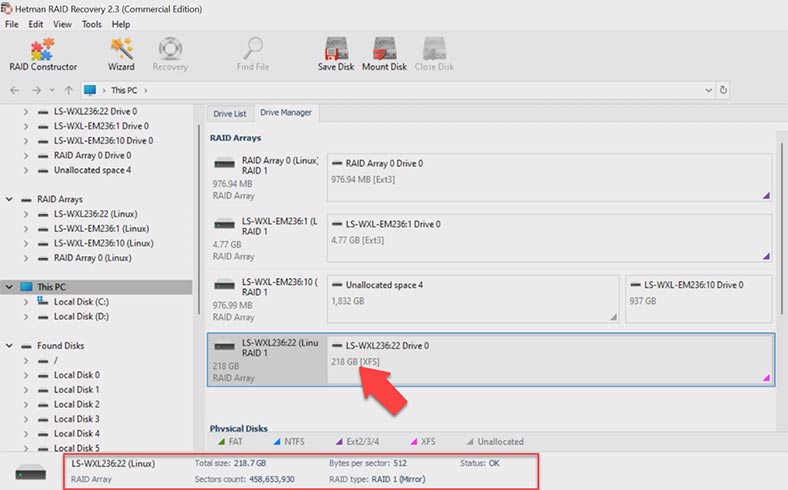Image resolution: width=788 pixels, height=490 pixels.
Task: Open address bar history dropdown
Action: pyautogui.click(x=709, y=90)
